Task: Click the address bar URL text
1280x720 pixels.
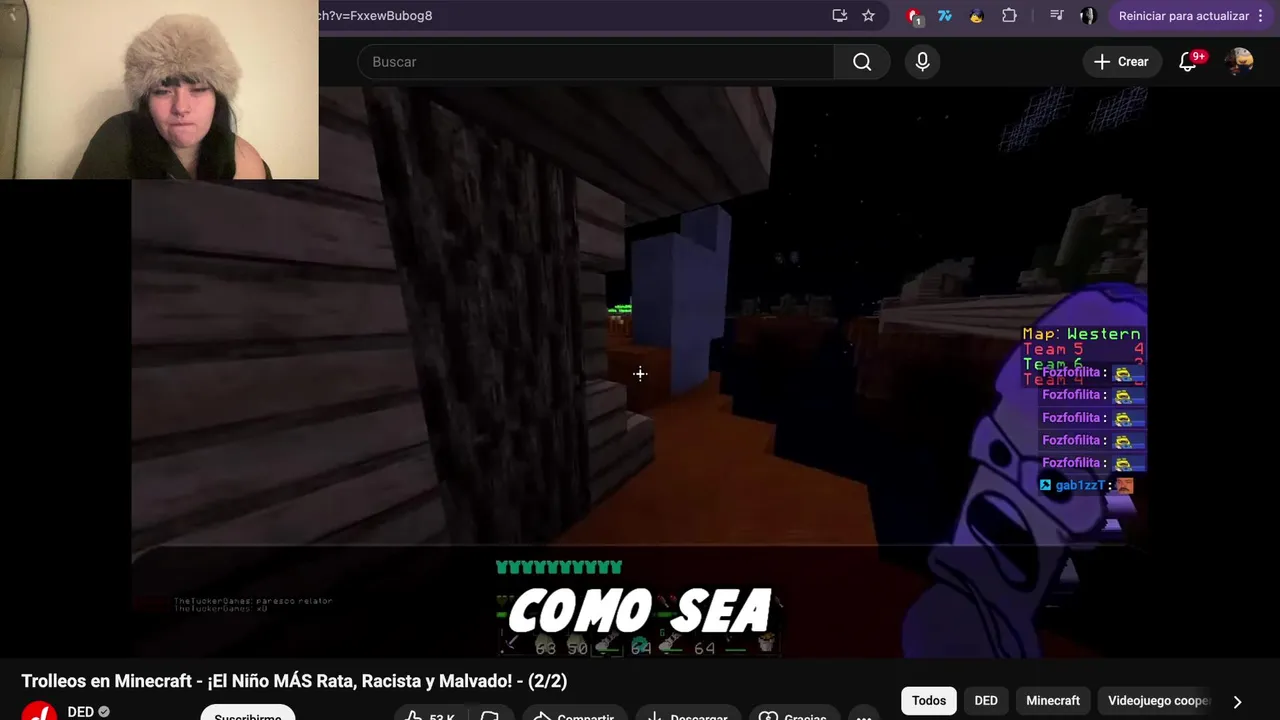Action: 376,16
